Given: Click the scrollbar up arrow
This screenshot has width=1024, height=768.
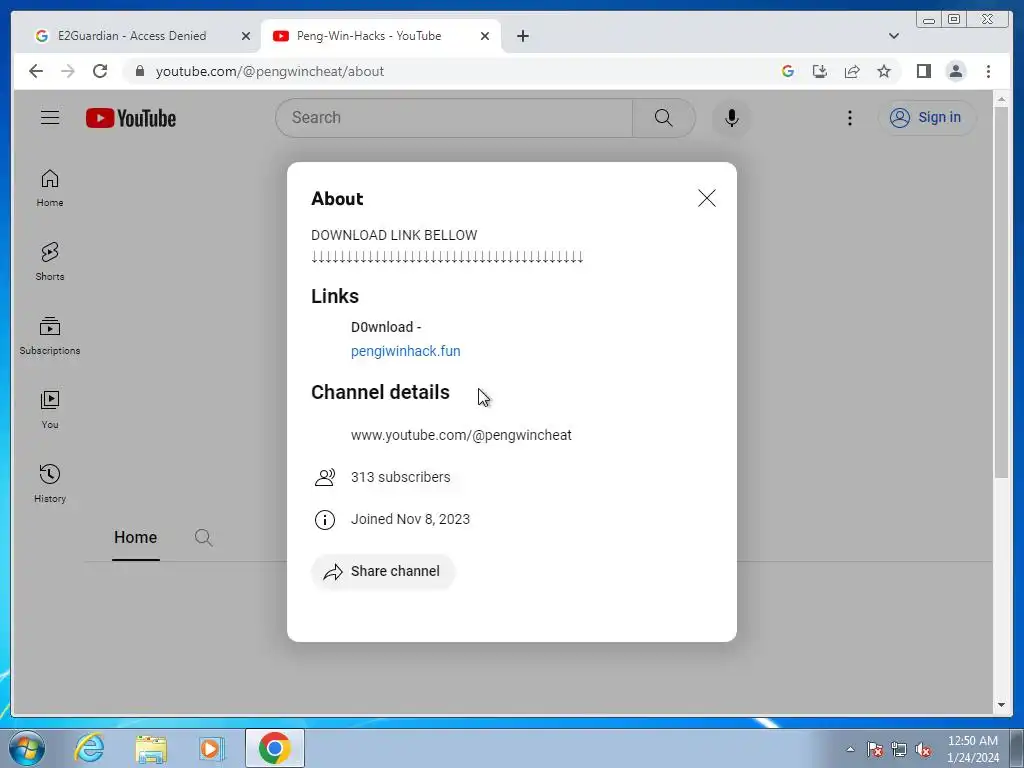Looking at the screenshot, I should click(x=1001, y=99).
